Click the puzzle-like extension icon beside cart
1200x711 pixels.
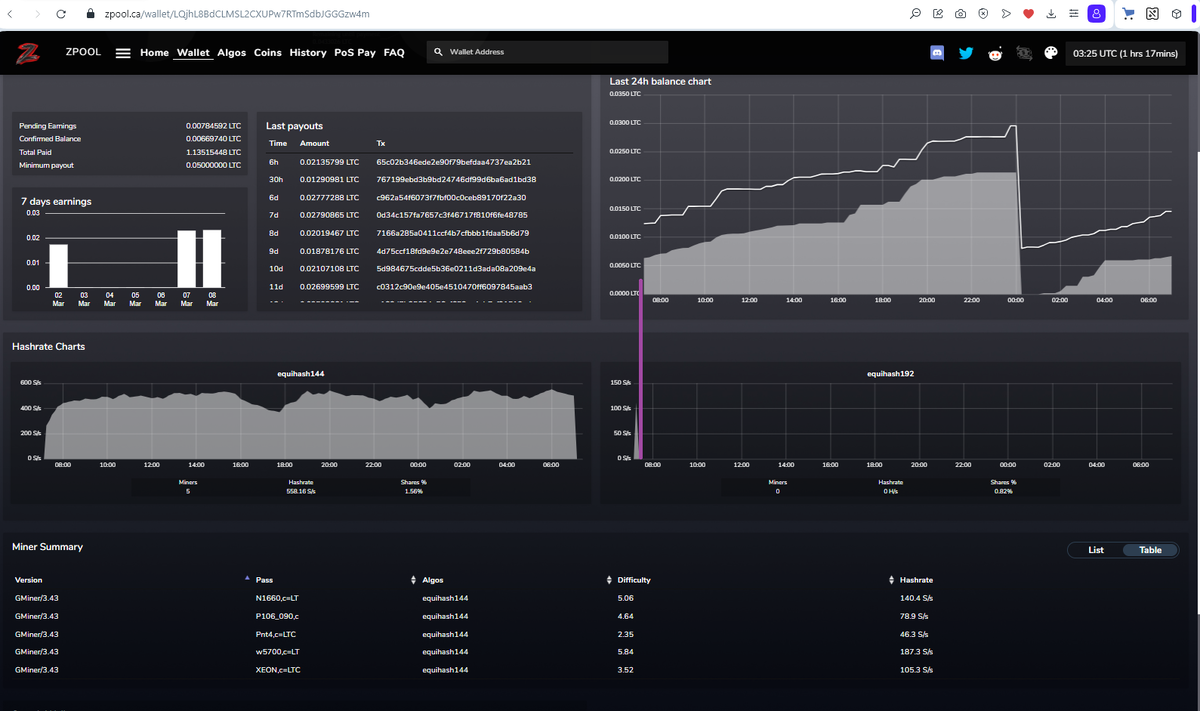click(x=1152, y=14)
